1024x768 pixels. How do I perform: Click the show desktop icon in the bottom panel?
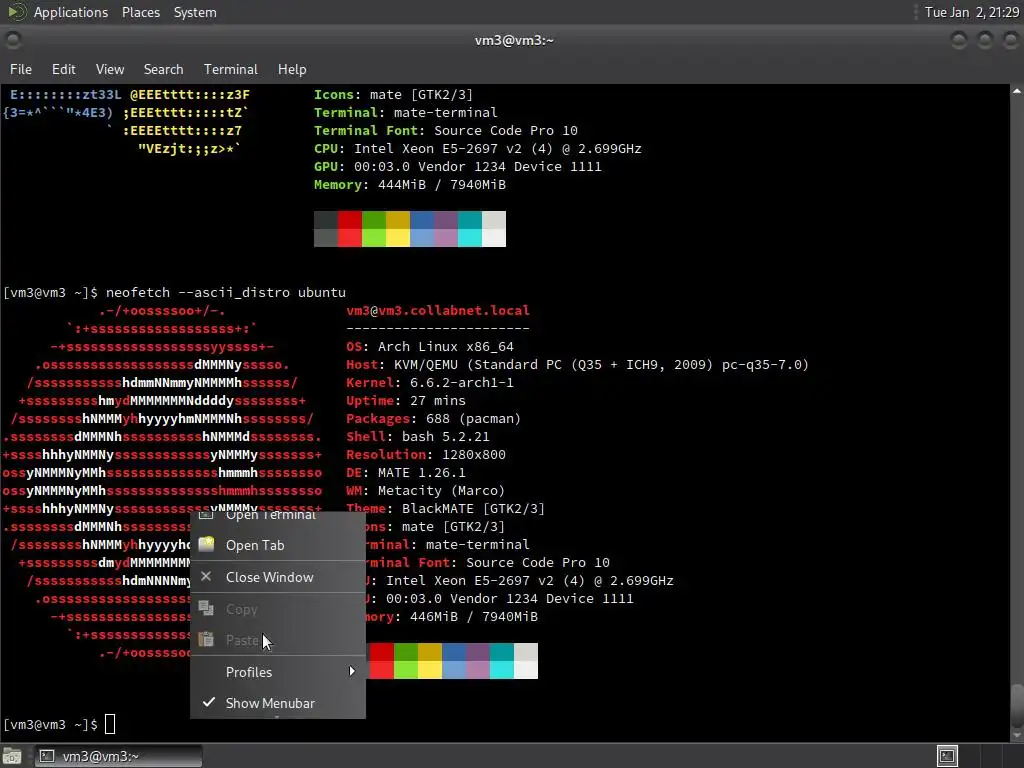pyautogui.click(x=12, y=756)
